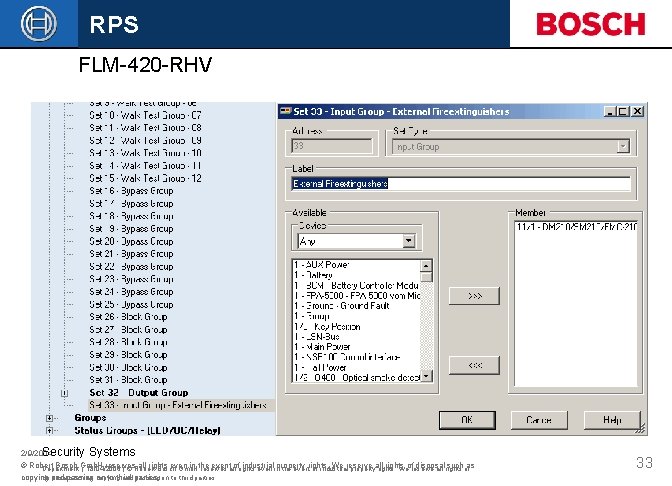This screenshot has height=486, width=672.
Task: Click the resize grip of the dialog
Action: click(640, 429)
